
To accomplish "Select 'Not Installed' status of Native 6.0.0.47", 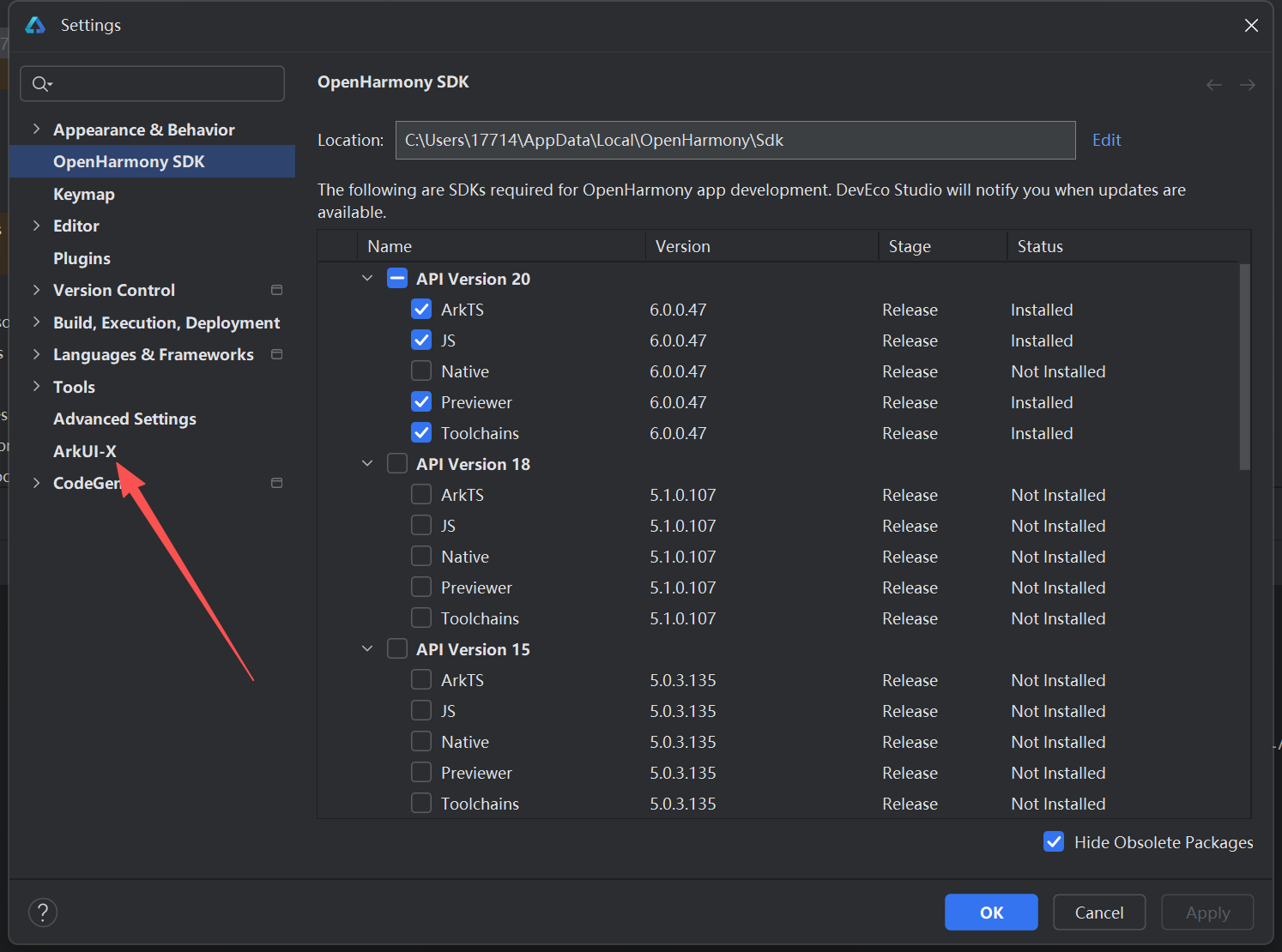I will point(1058,371).
